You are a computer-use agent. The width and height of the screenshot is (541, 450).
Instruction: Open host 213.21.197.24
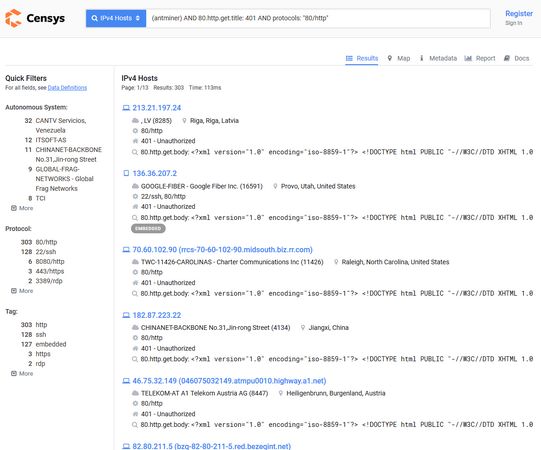[x=157, y=108]
